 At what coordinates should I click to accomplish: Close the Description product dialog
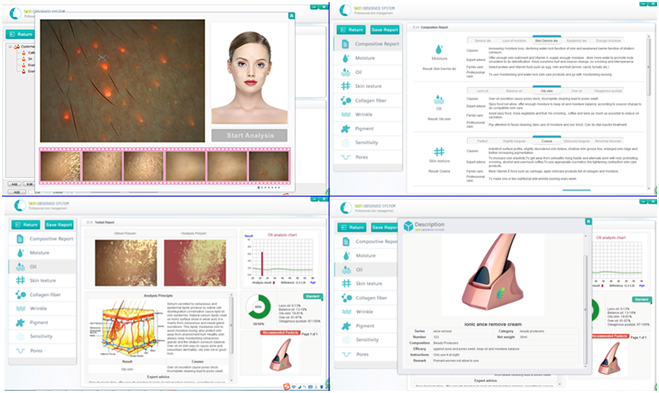(588, 222)
